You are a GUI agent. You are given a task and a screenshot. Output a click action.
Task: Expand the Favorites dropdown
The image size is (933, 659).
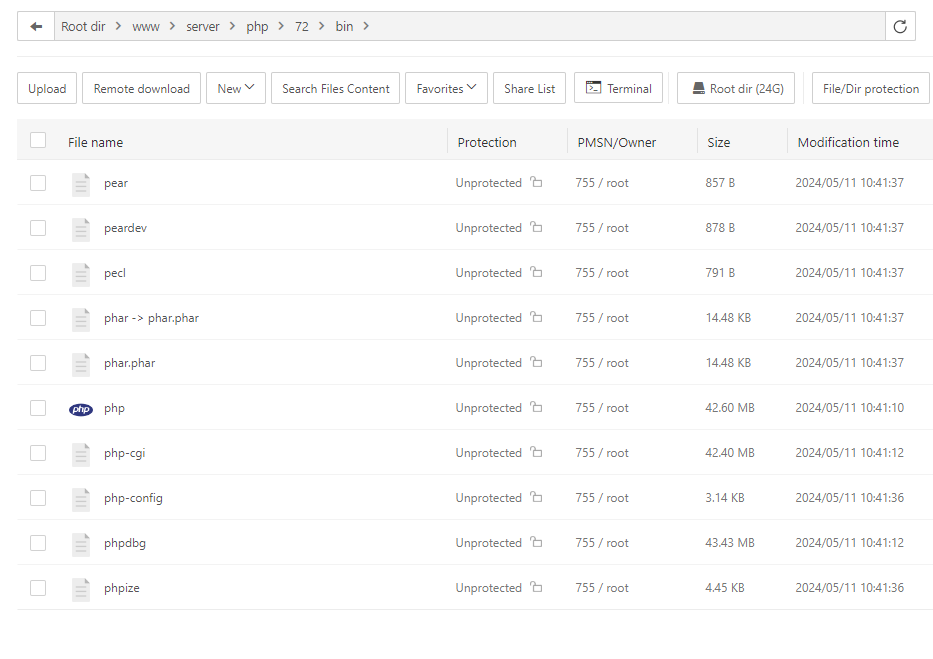click(446, 89)
